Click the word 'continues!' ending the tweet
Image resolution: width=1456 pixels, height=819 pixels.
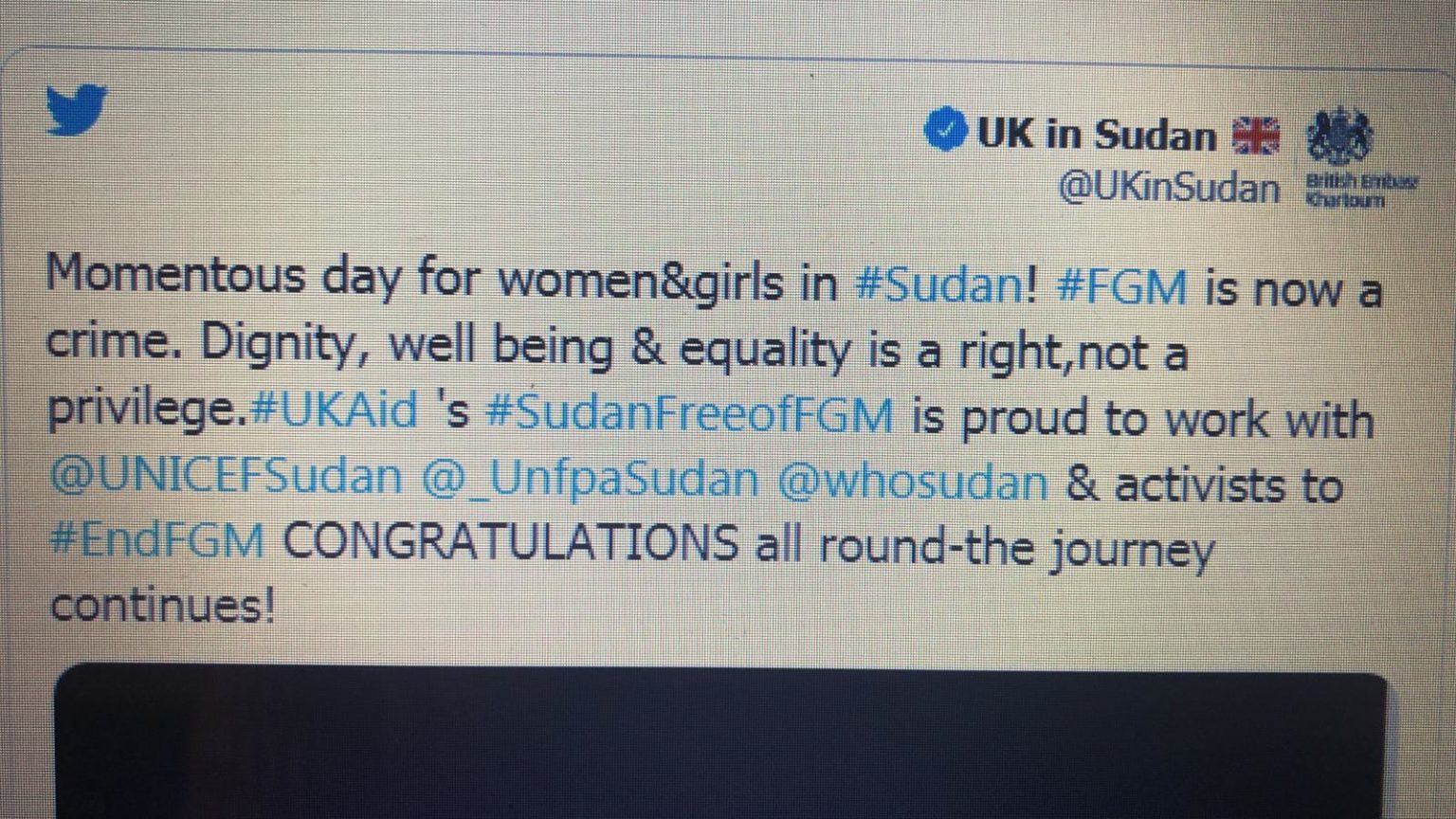click(x=162, y=604)
